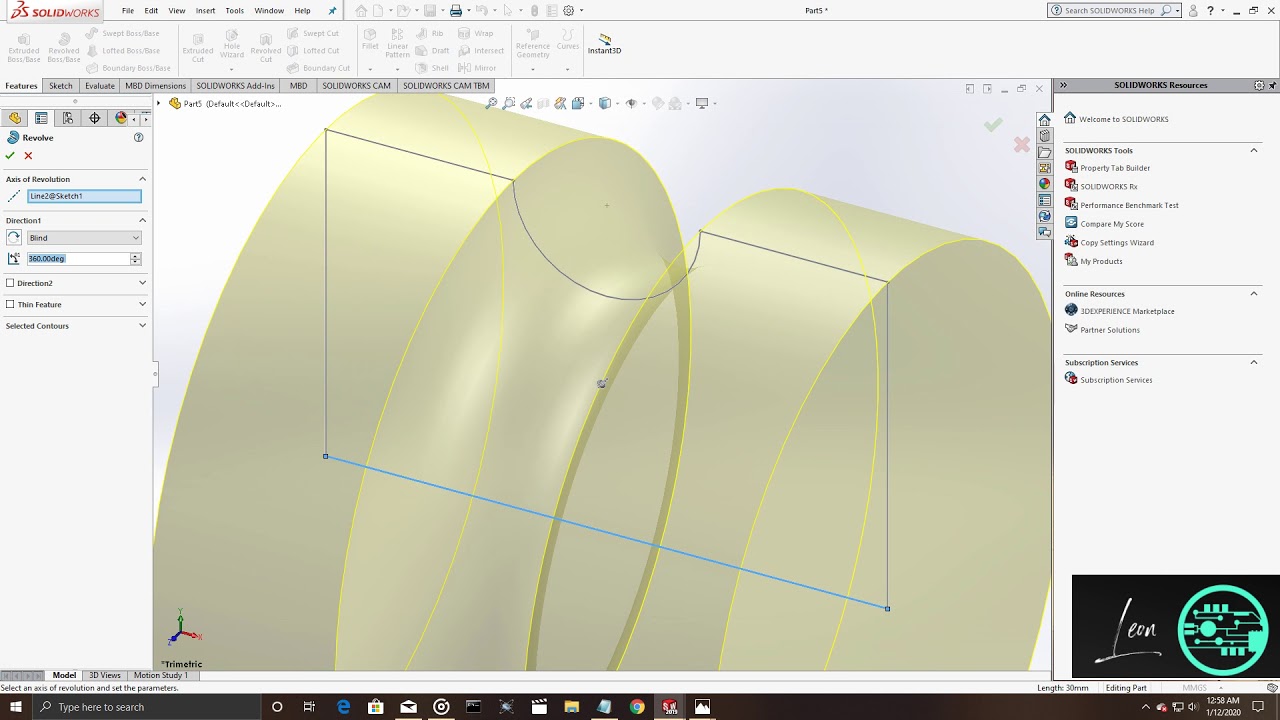
Task: Accept the Revolve with the green checkmark
Action: [x=10, y=155]
